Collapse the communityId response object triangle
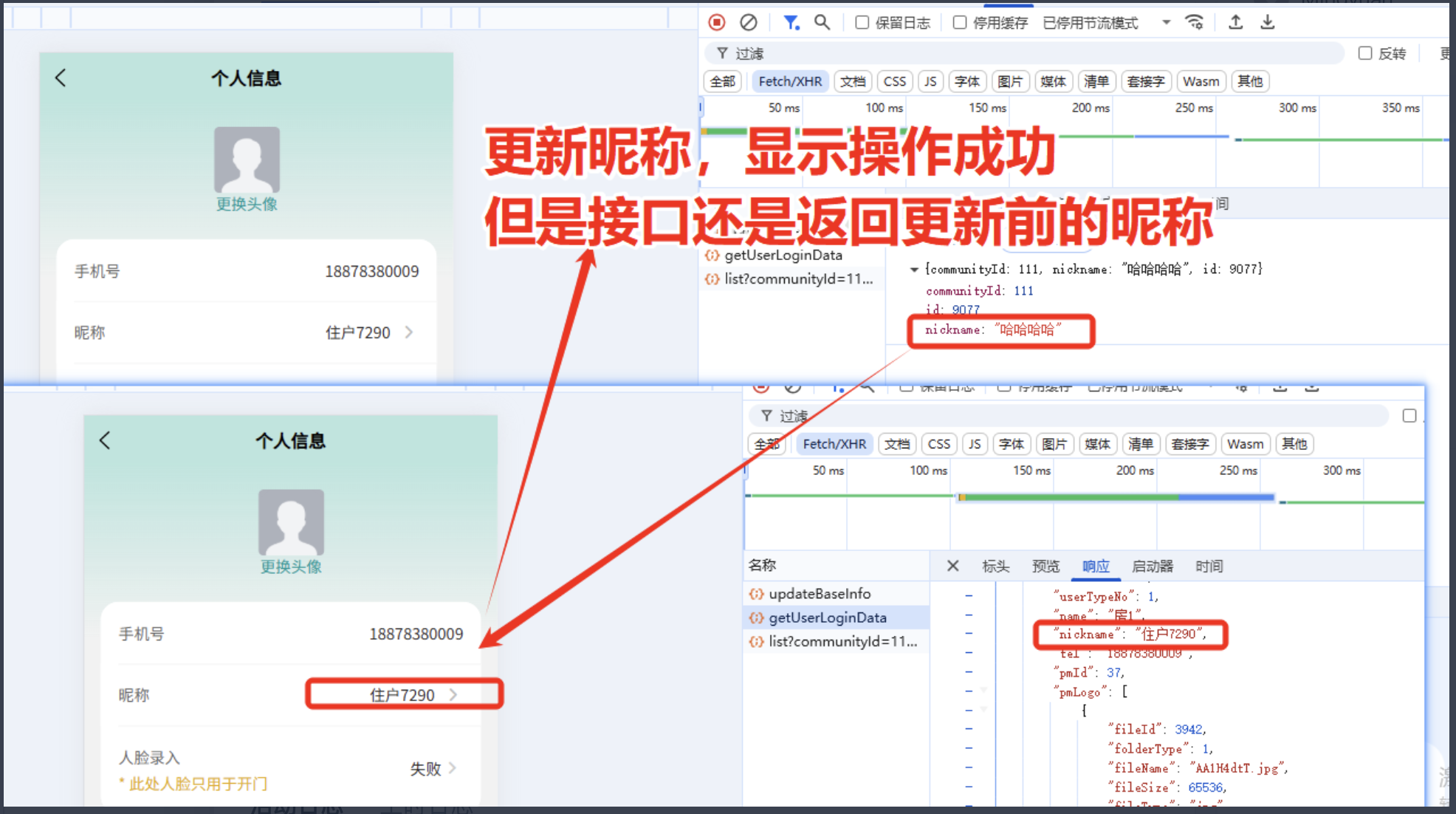The width and height of the screenshot is (1456, 814). 914,270
